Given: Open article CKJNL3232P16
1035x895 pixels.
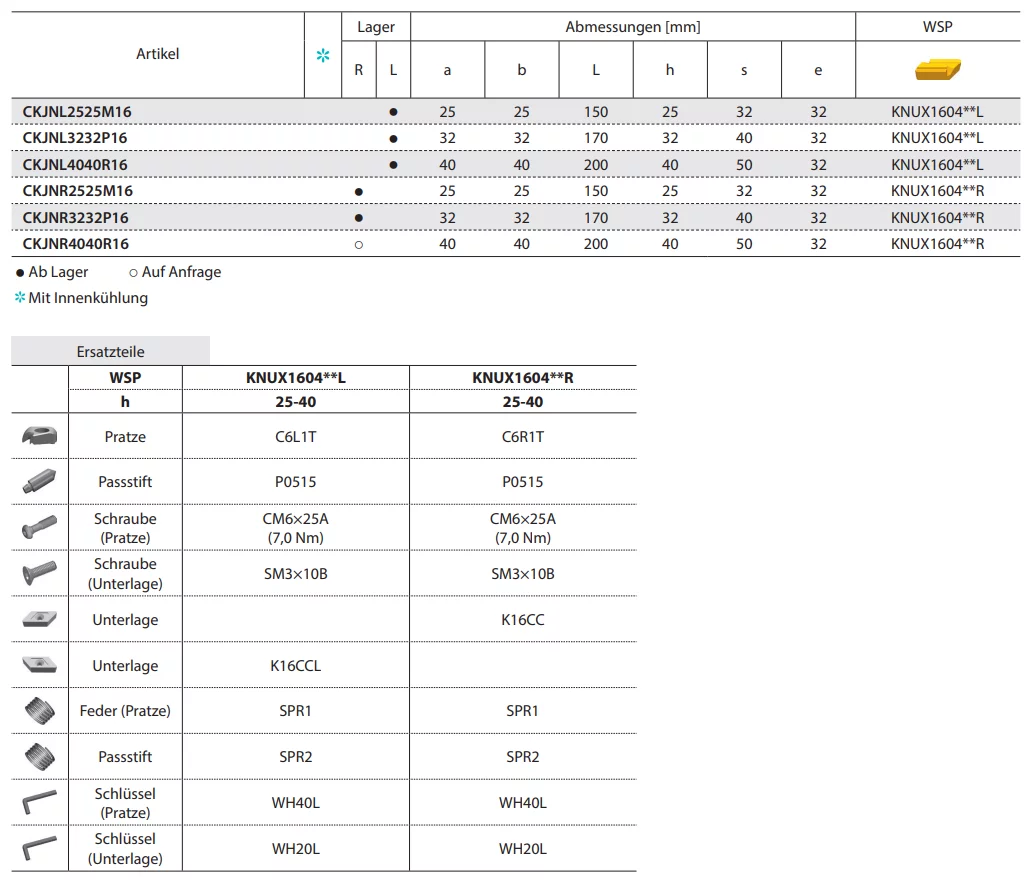Looking at the screenshot, I should tap(75, 138).
